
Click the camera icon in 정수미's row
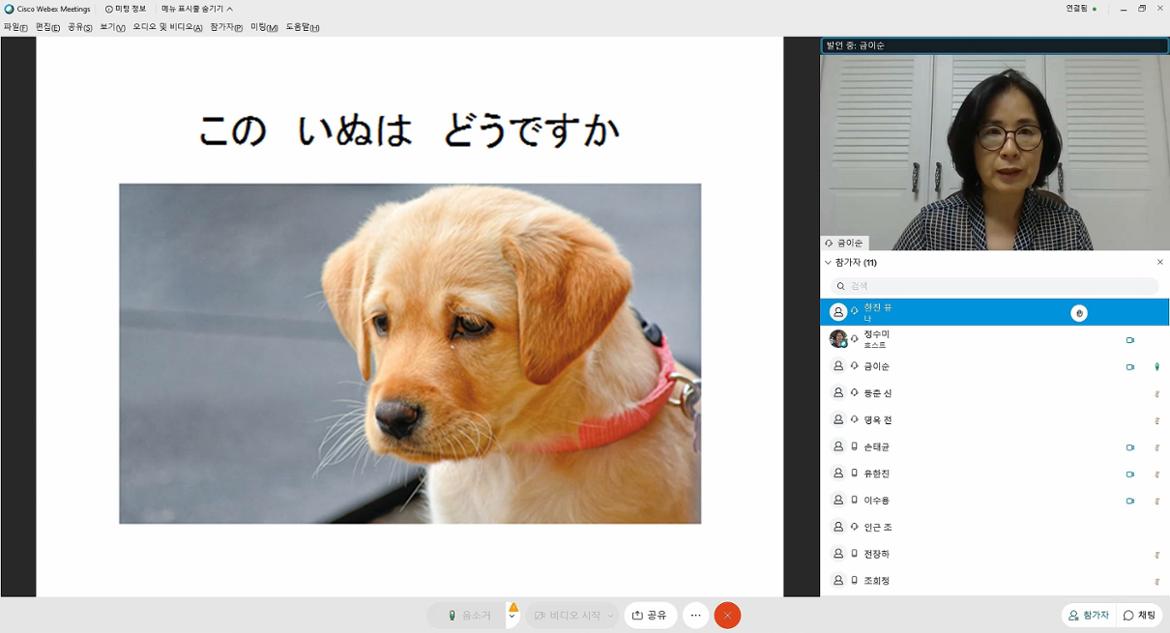click(1130, 340)
